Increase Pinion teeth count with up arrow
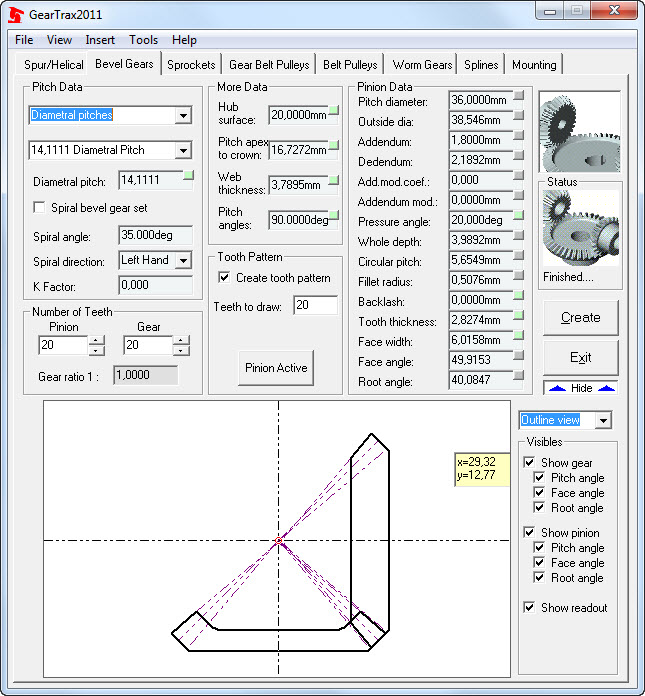 (96, 340)
